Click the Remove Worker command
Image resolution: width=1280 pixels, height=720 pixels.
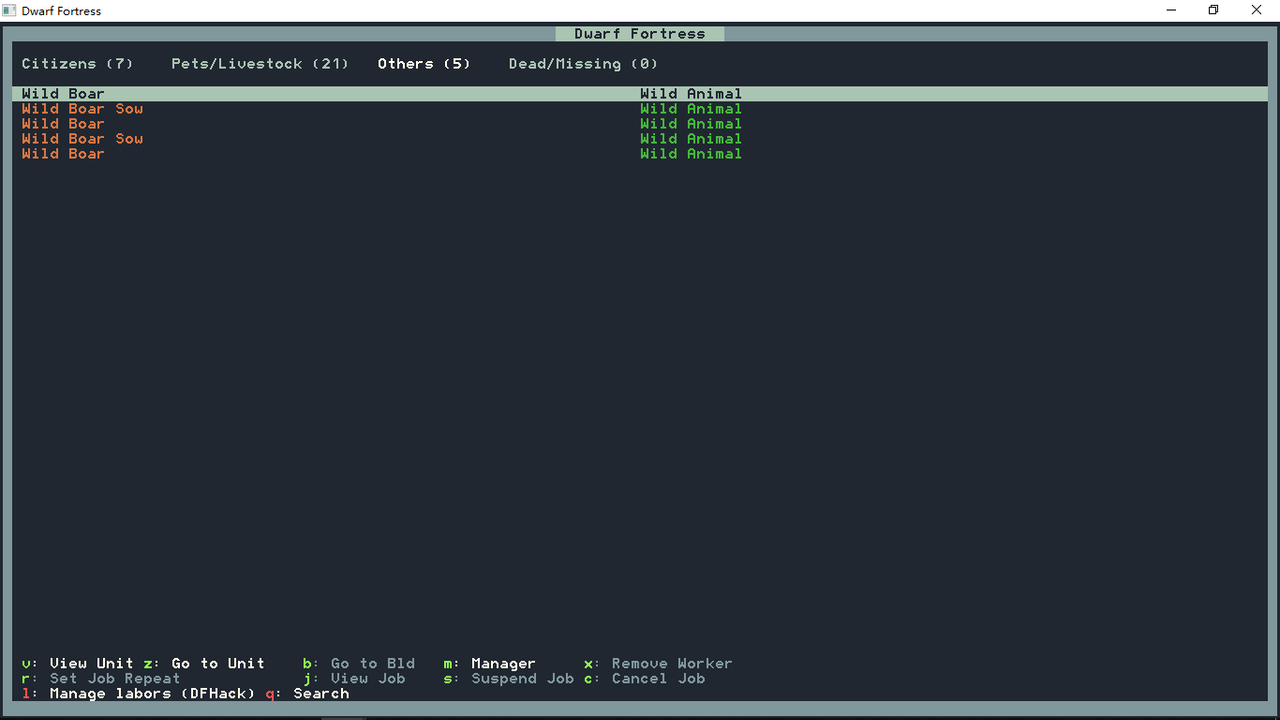tap(658, 664)
